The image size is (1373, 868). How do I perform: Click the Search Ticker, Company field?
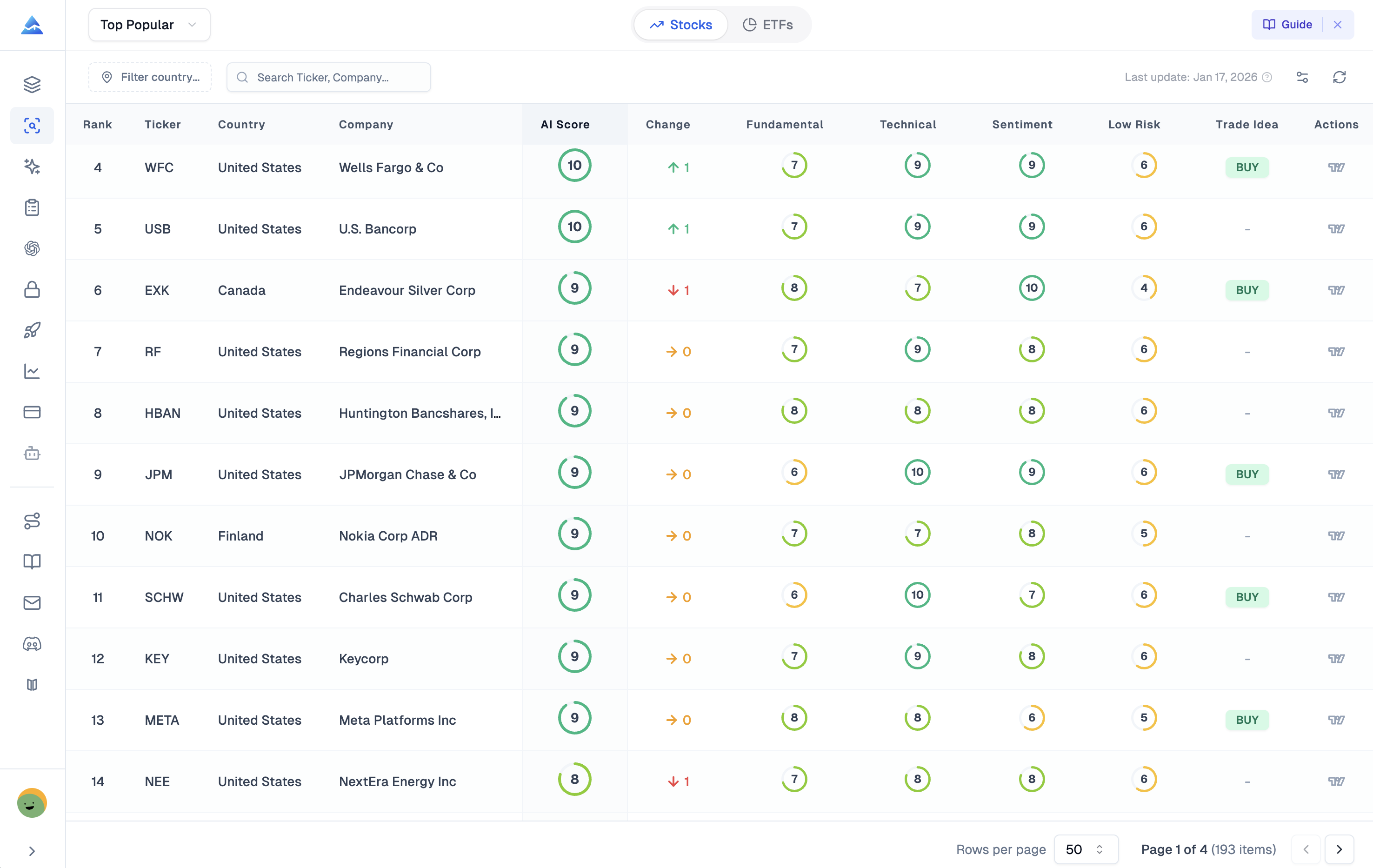pos(328,77)
